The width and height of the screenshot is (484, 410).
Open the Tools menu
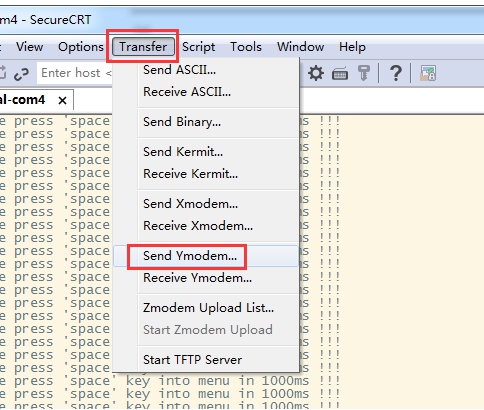246,47
